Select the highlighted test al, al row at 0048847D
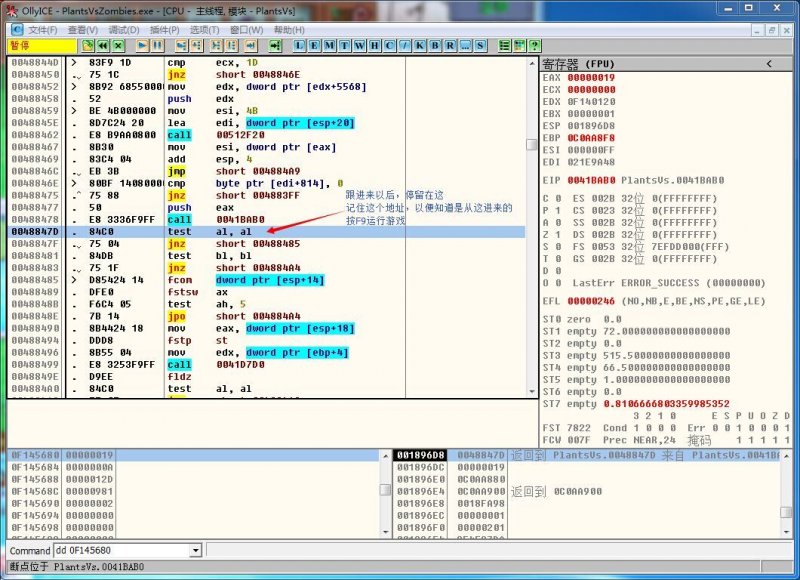Screen dimensions: 800x580 [266, 232]
